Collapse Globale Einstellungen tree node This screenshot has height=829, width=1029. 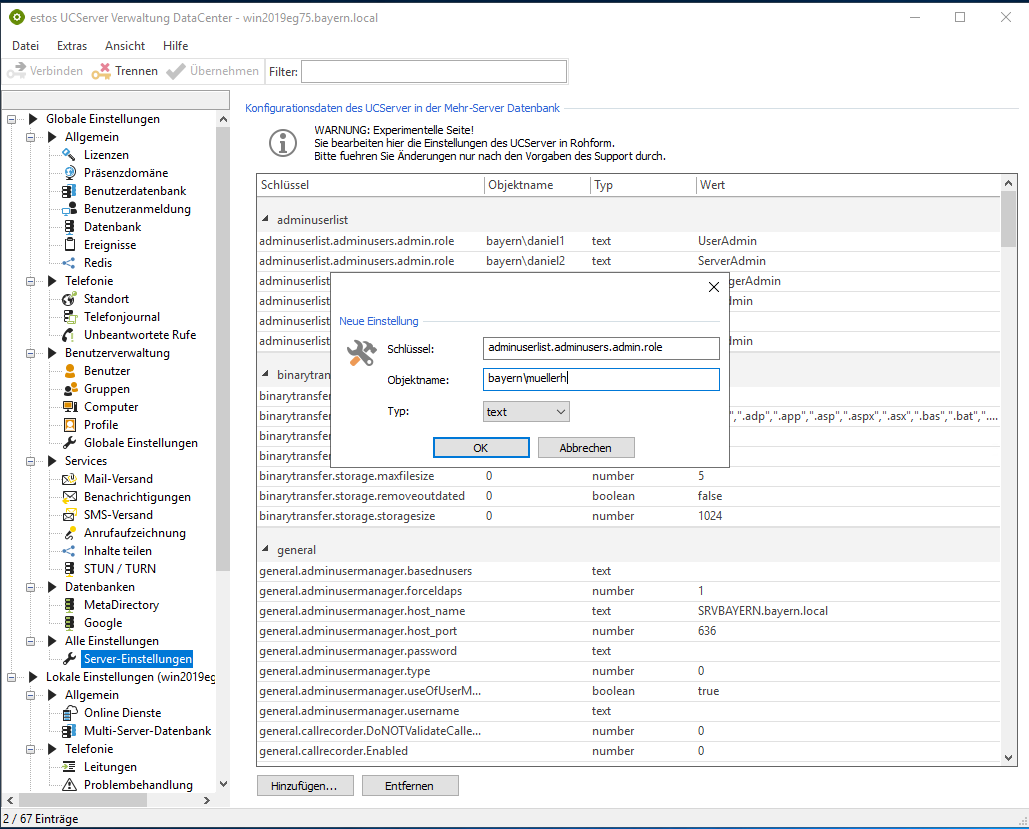pos(12,119)
